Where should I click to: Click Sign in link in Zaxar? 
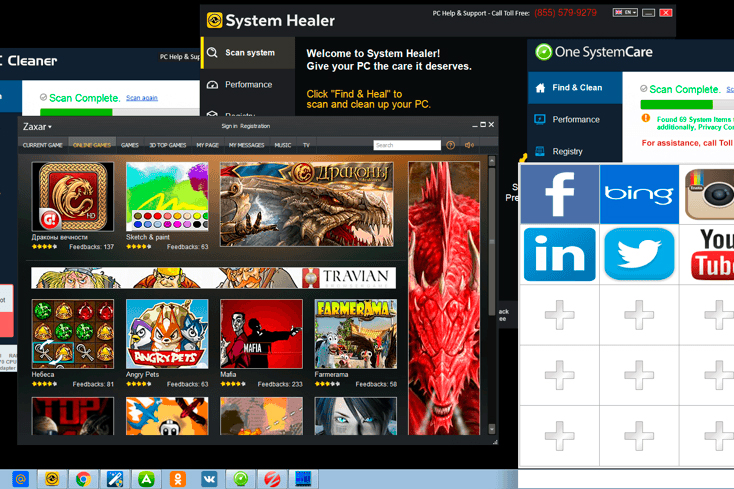pyautogui.click(x=229, y=126)
